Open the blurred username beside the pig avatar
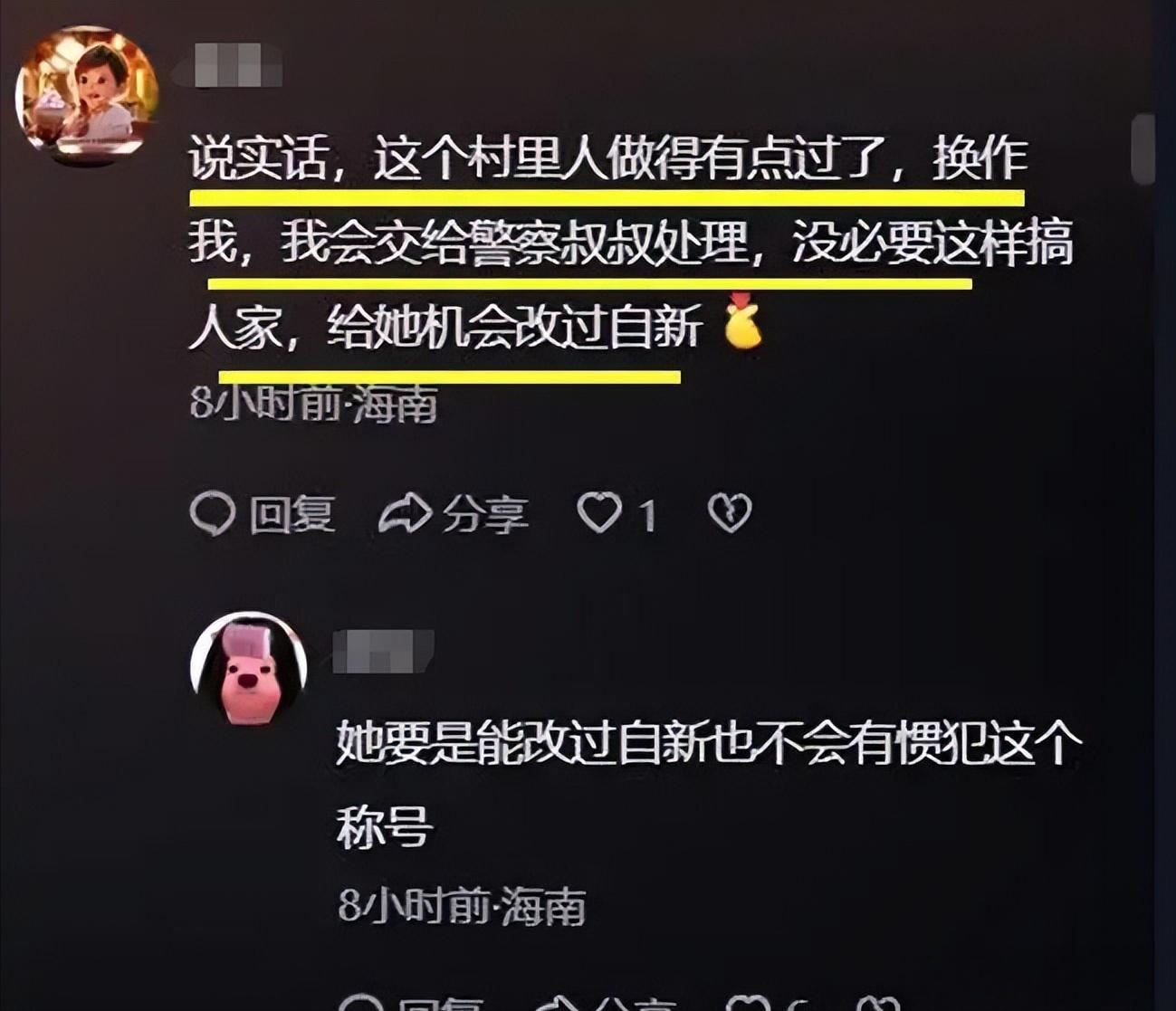Screen dimensions: 1176x1011 pyautogui.click(x=384, y=652)
